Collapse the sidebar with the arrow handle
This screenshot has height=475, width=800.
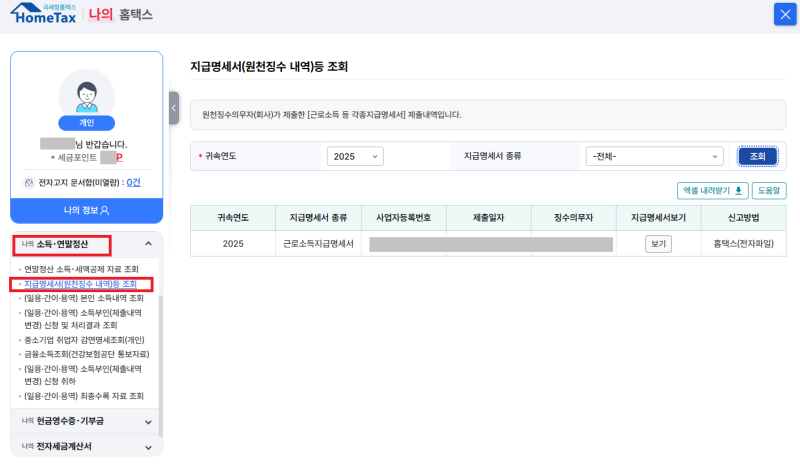point(174,108)
